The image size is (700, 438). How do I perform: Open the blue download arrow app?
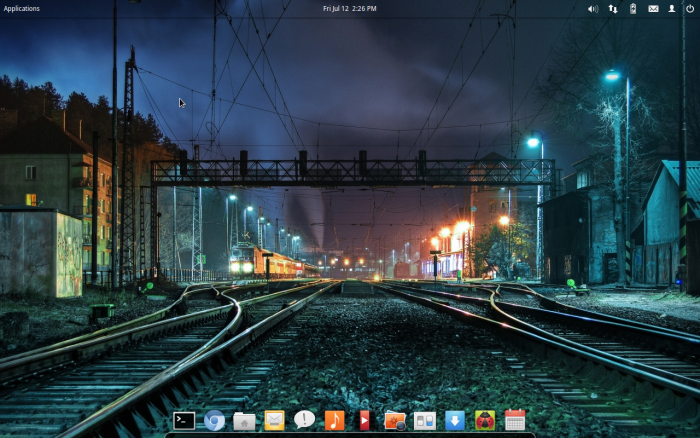pos(455,421)
